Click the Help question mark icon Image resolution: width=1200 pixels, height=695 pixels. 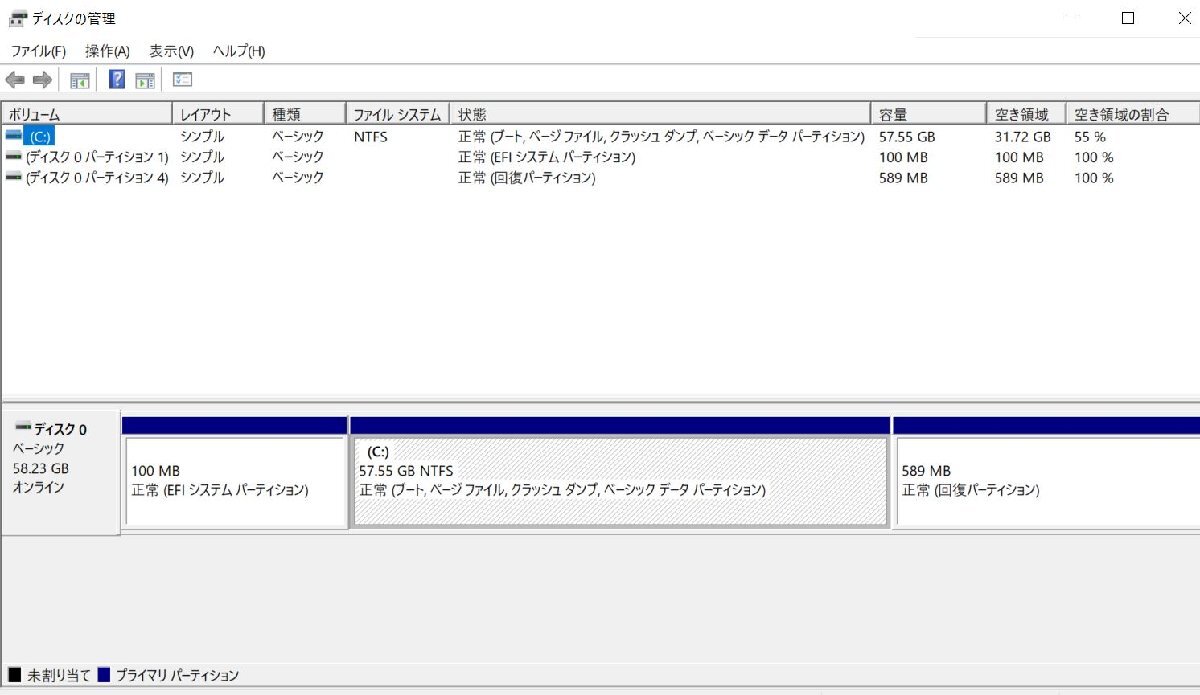coord(117,79)
